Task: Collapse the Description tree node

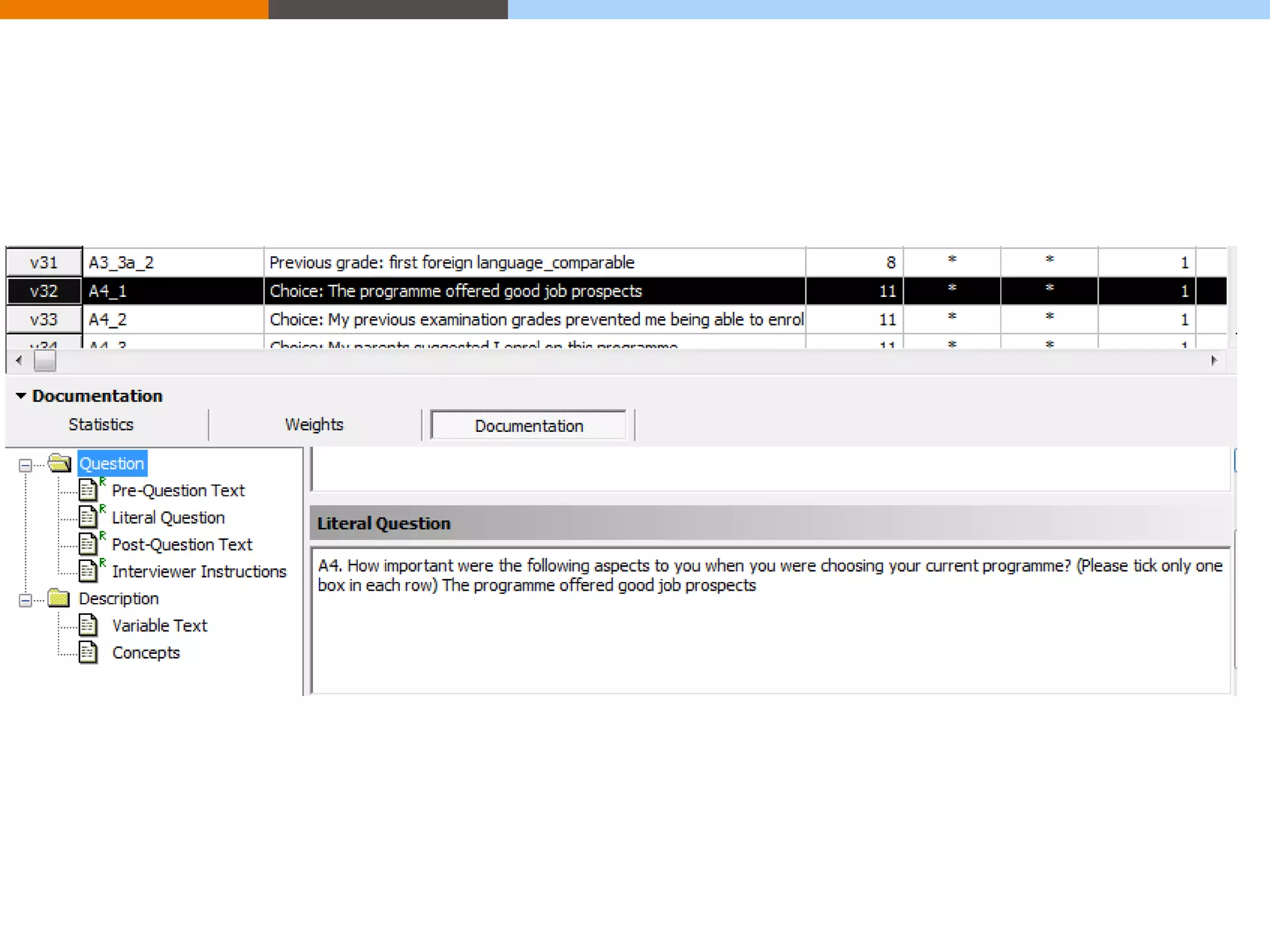Action: (25, 600)
